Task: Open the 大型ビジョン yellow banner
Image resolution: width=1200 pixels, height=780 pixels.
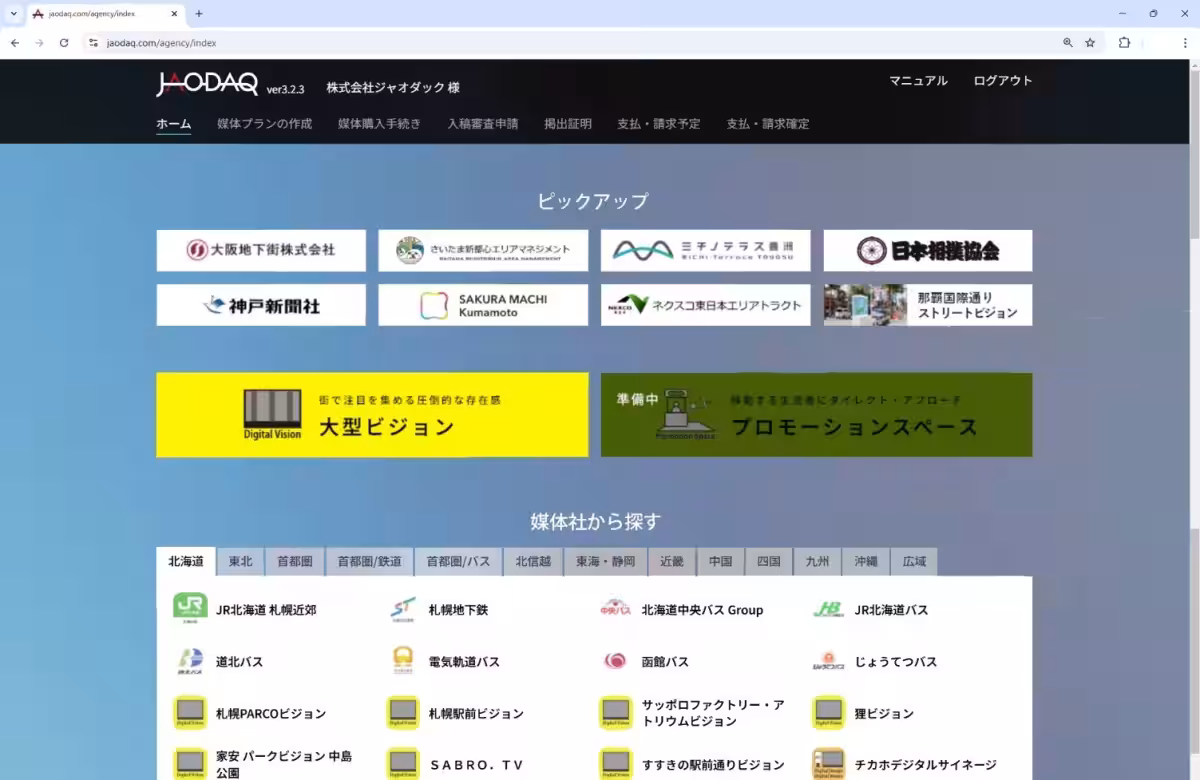Action: coord(372,414)
